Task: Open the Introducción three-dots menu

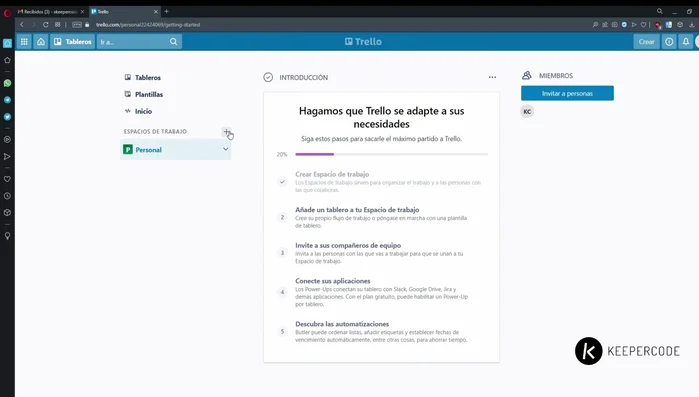Action: (x=492, y=77)
